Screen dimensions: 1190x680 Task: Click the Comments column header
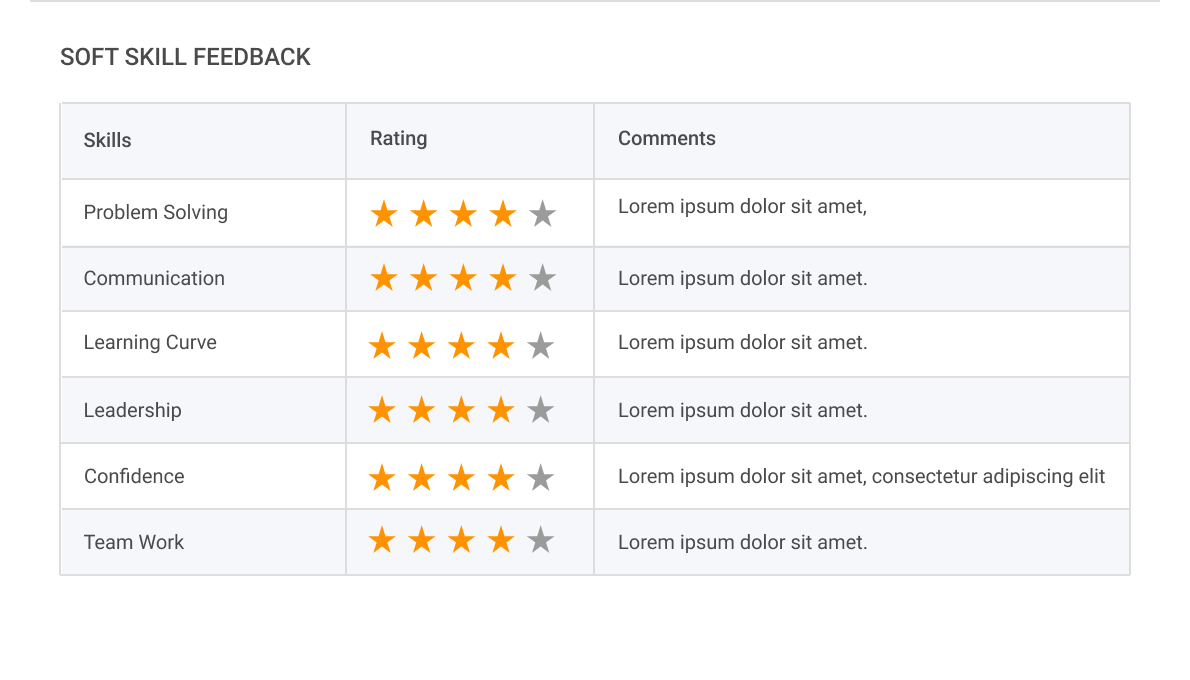[666, 139]
